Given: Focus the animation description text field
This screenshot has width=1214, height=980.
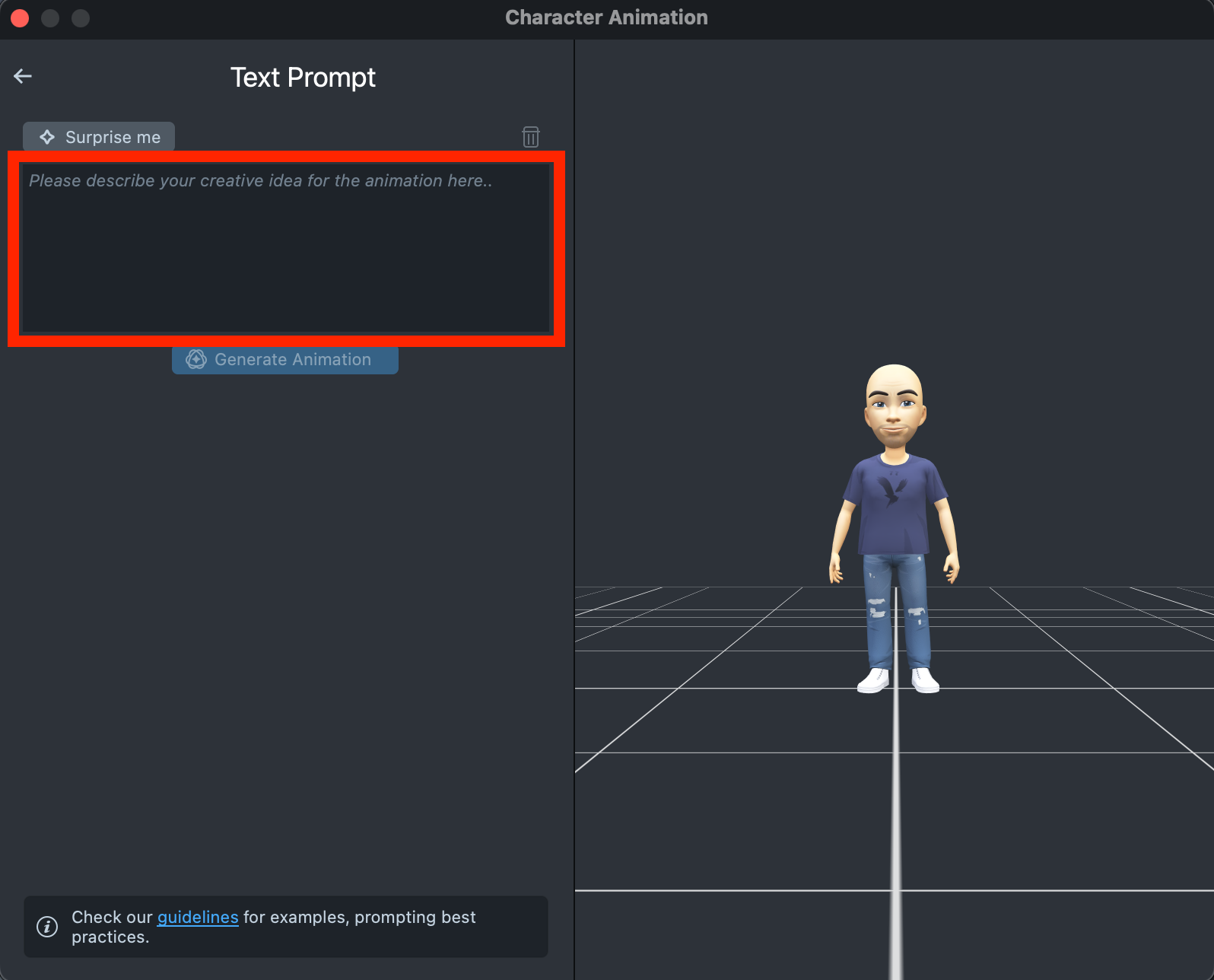Looking at the screenshot, I should tap(286, 248).
